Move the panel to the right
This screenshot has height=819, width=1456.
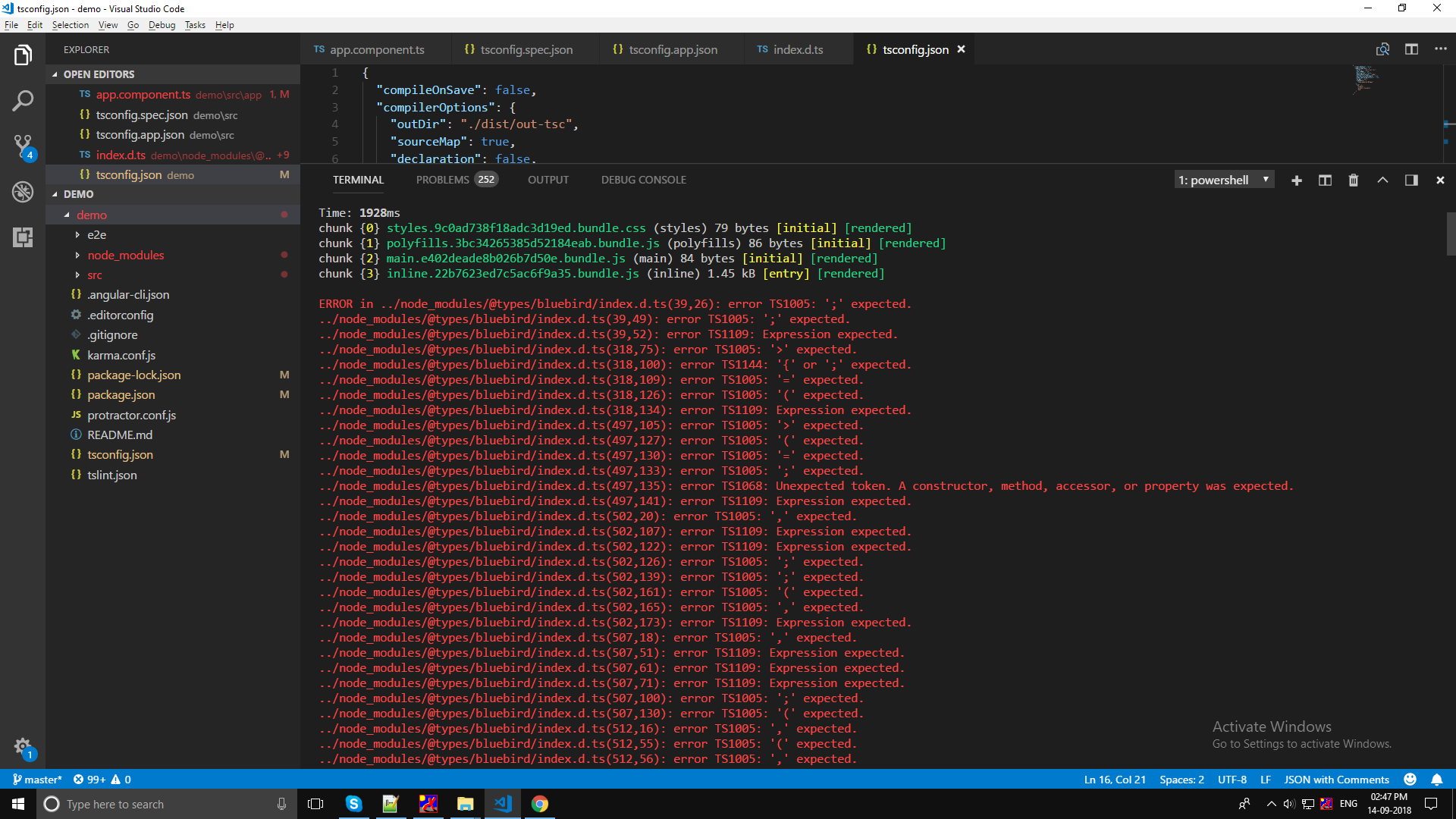(x=1411, y=180)
